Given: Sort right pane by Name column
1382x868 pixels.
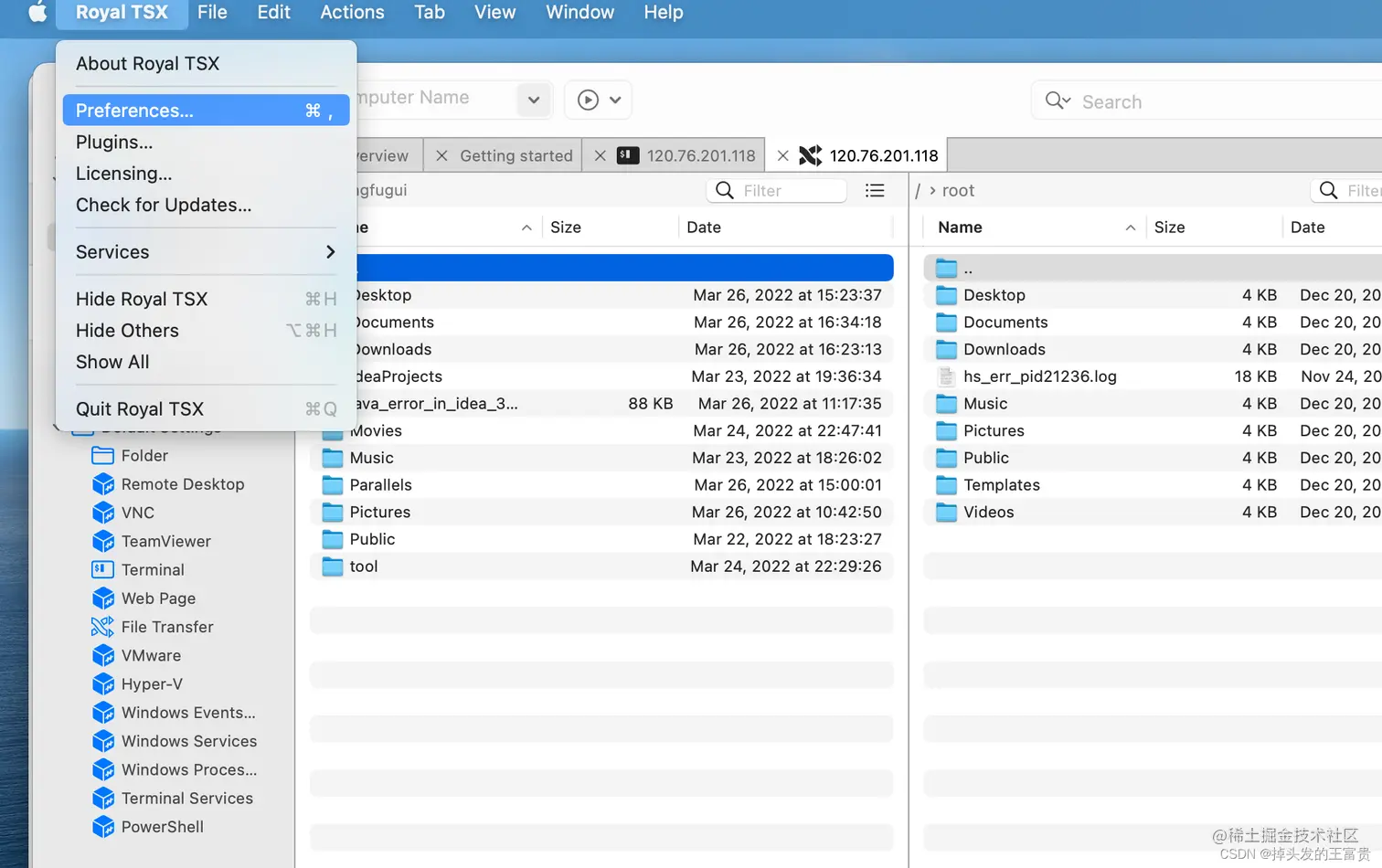Looking at the screenshot, I should pyautogui.click(x=1035, y=228).
